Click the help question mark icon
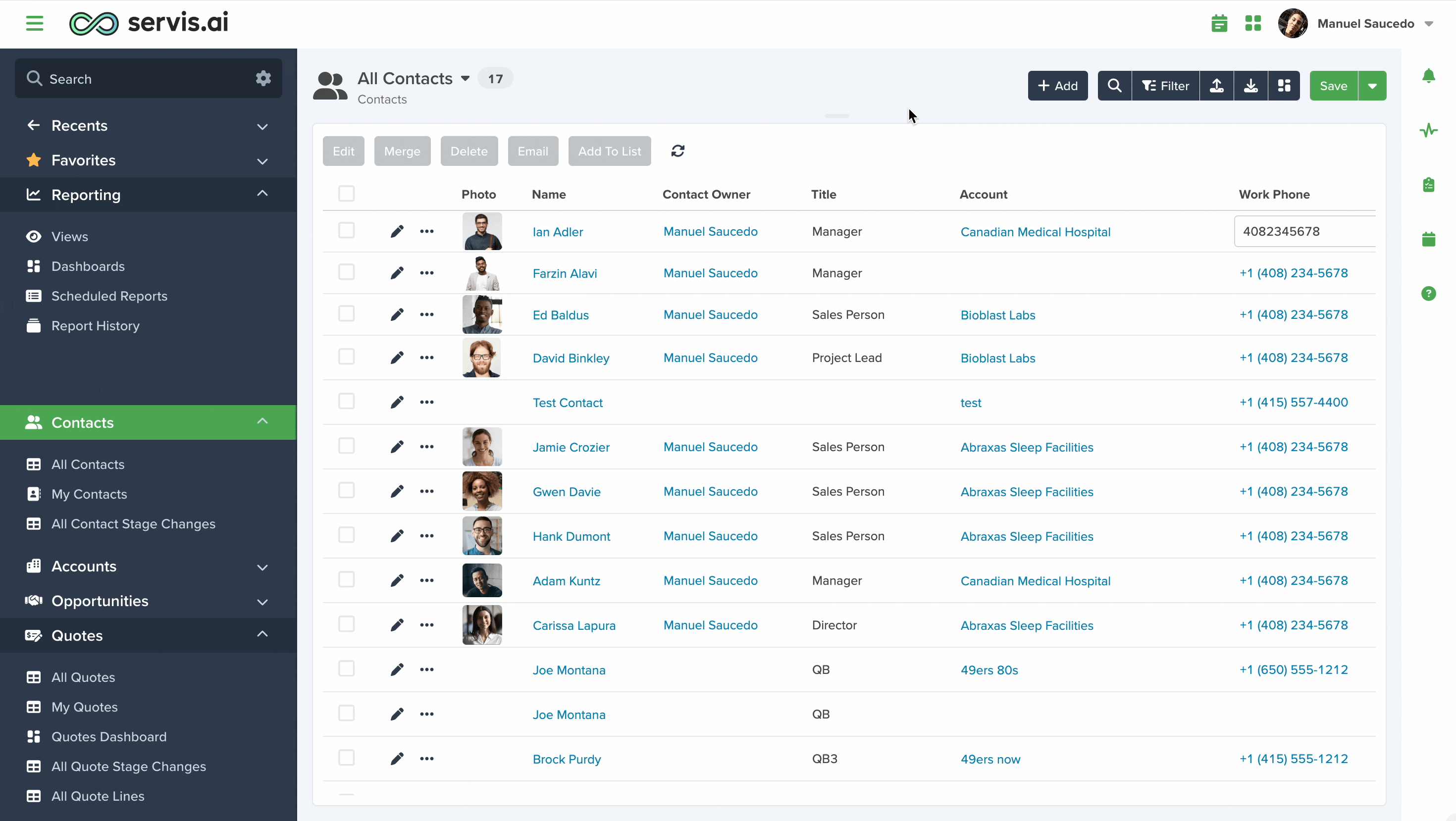Image resolution: width=1456 pixels, height=821 pixels. pyautogui.click(x=1428, y=293)
